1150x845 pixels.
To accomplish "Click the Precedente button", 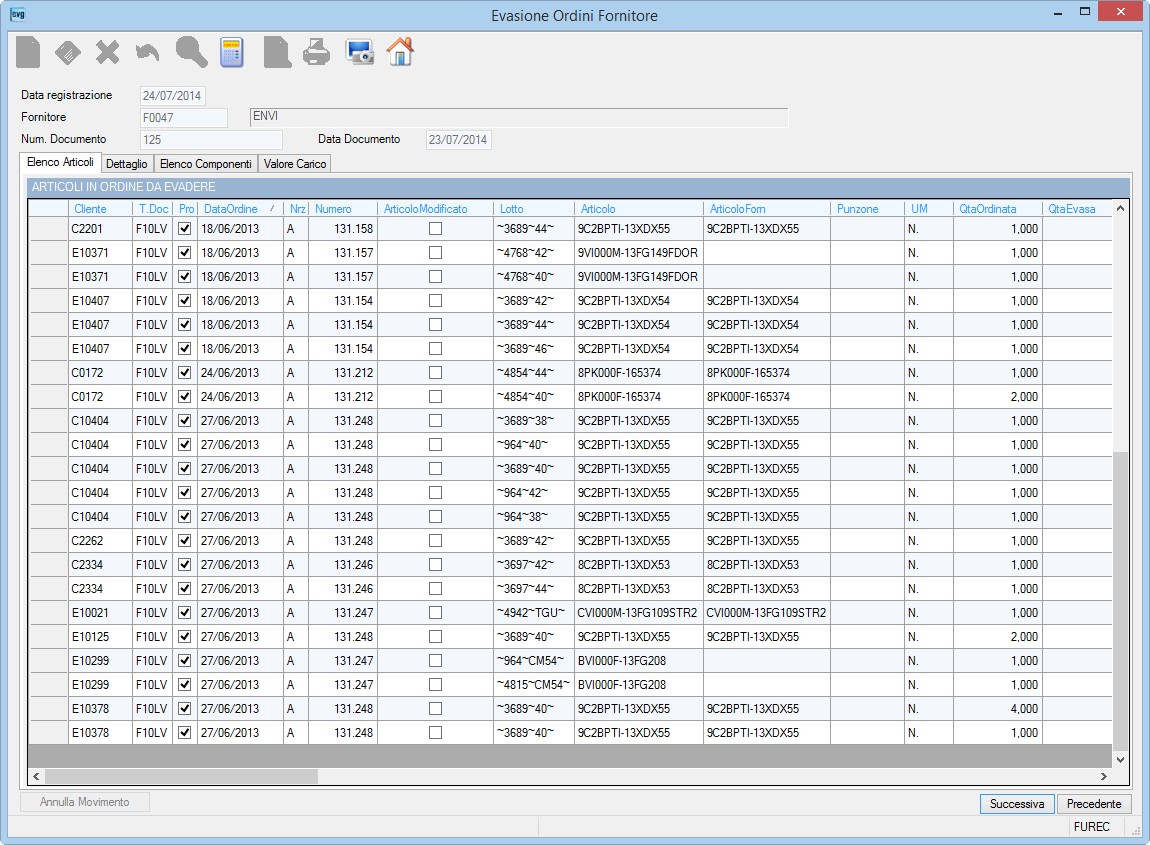I will pos(1094,804).
